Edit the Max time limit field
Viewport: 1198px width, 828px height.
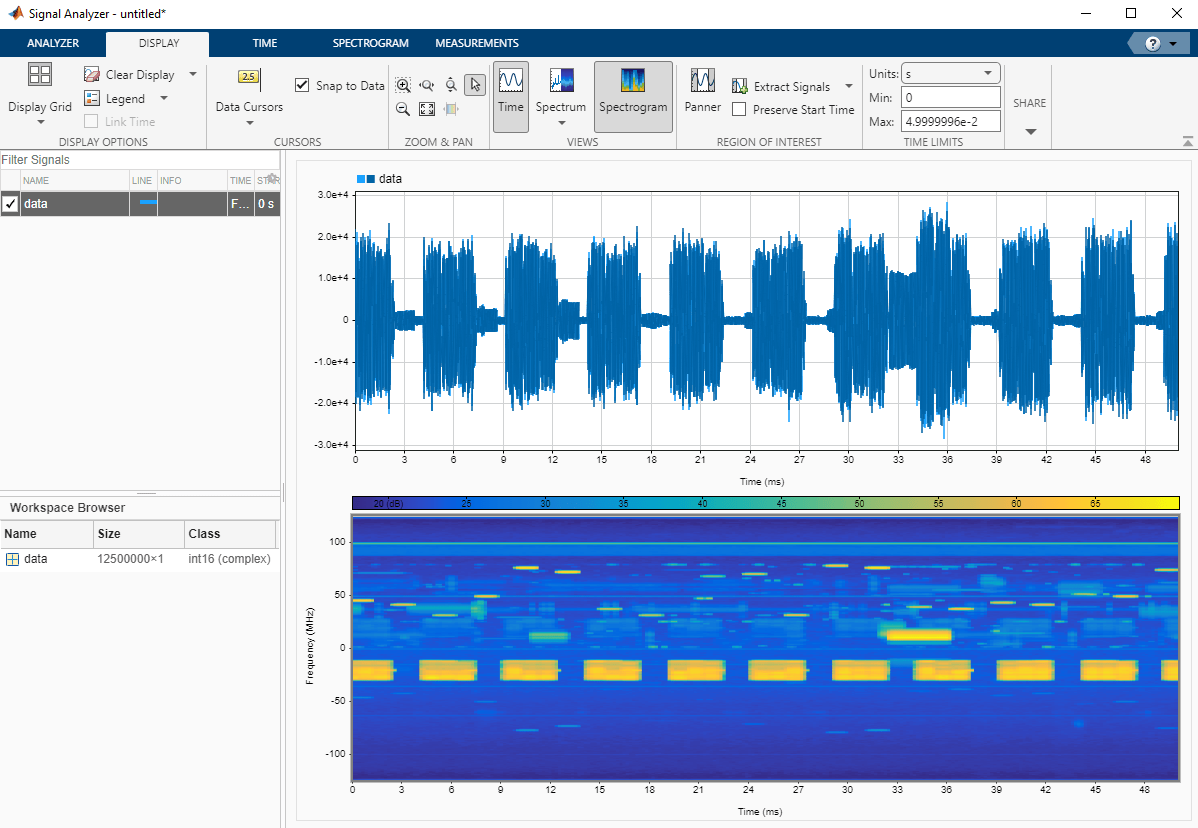(950, 120)
